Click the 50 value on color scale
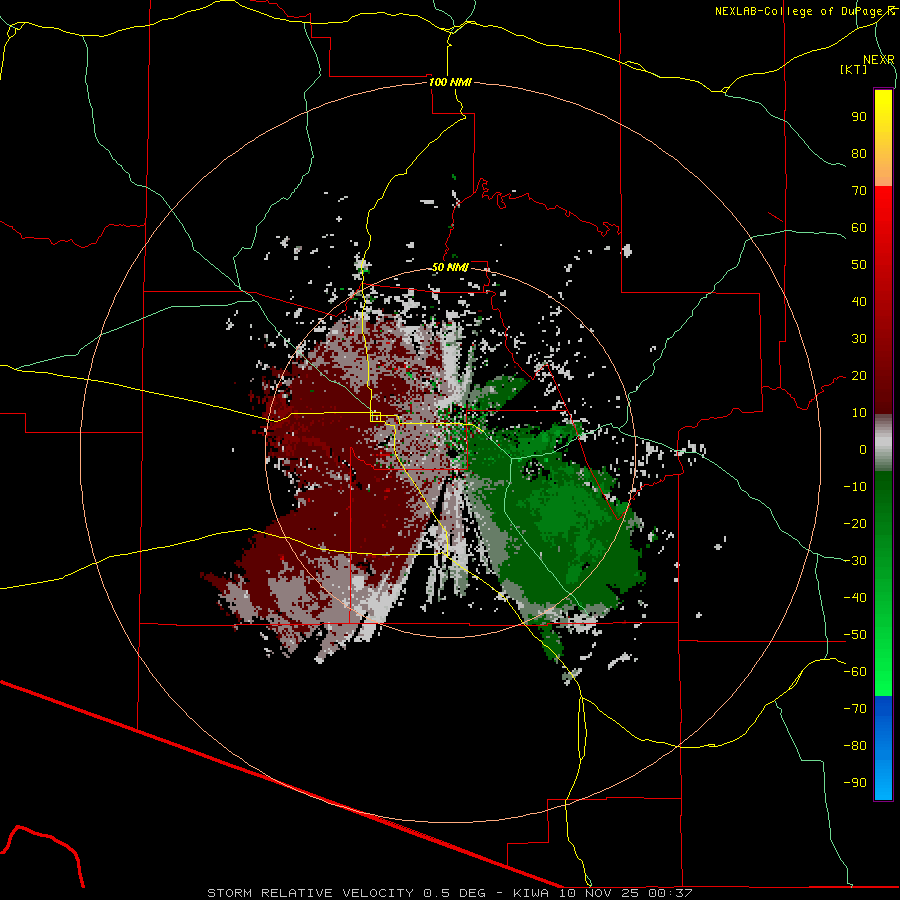 [859, 265]
